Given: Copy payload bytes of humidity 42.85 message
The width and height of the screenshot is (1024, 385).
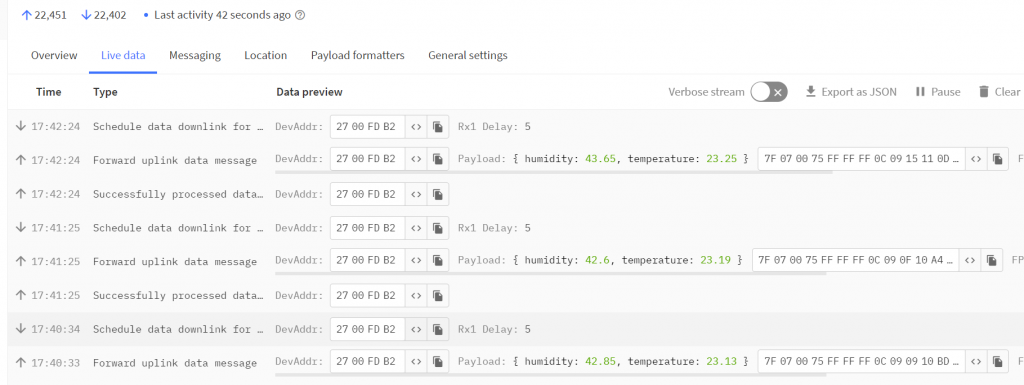Looking at the screenshot, I should point(997,361).
